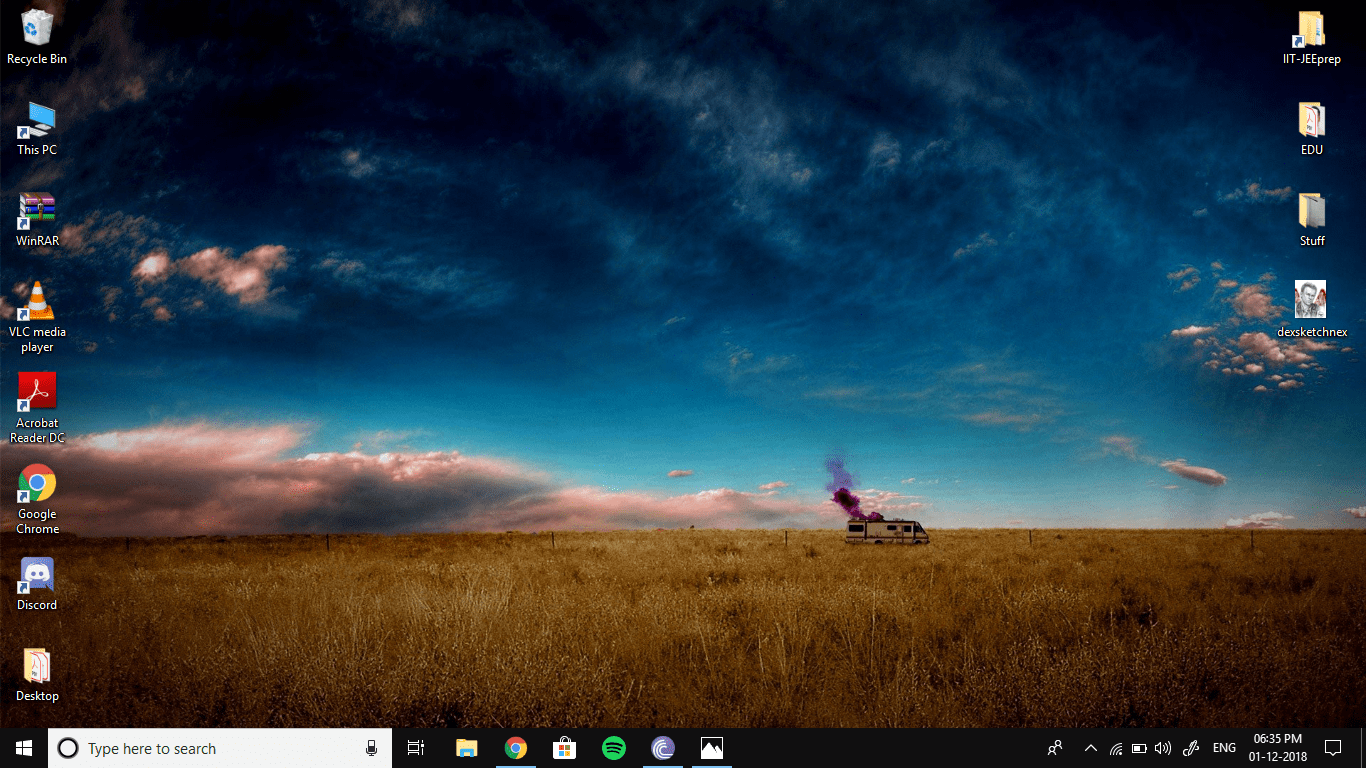Open the Wi-Fi network settings flyout

click(1115, 747)
